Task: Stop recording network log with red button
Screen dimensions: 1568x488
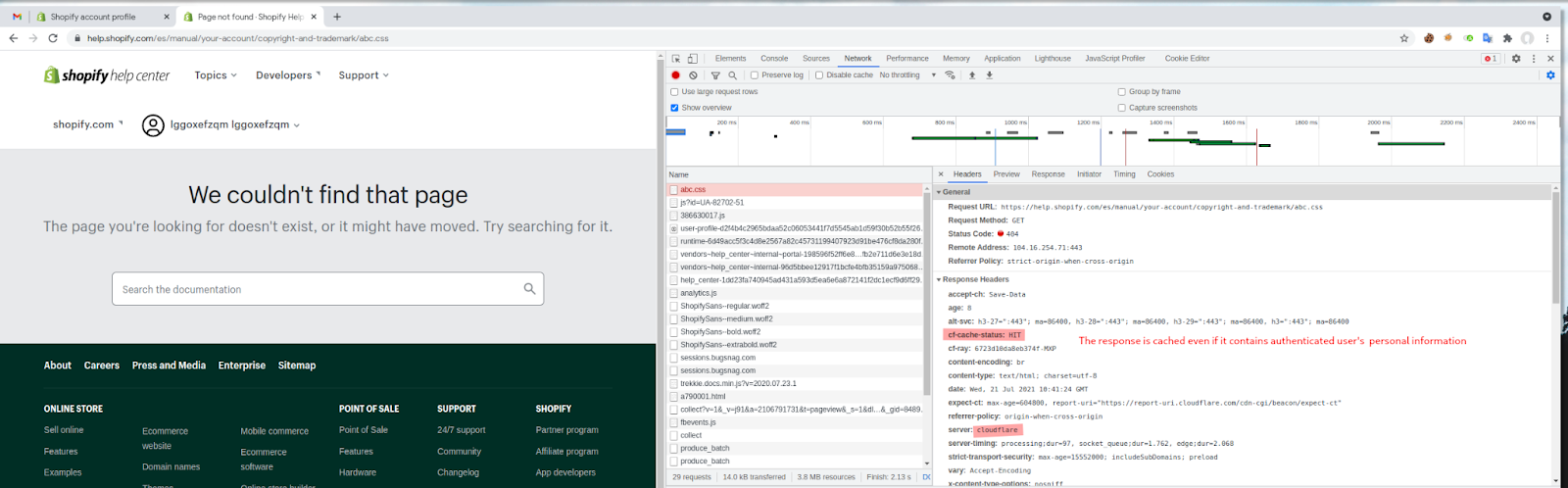Action: [675, 75]
